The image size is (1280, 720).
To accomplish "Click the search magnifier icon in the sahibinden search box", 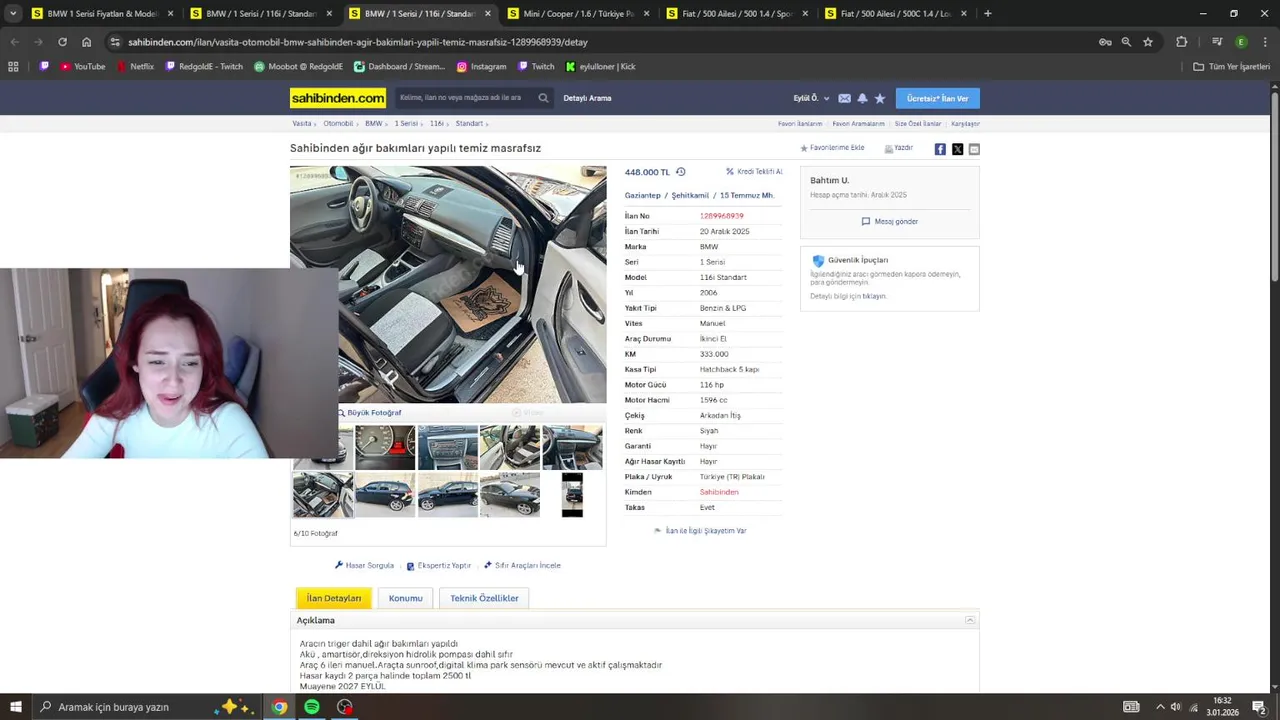I will (x=543, y=98).
